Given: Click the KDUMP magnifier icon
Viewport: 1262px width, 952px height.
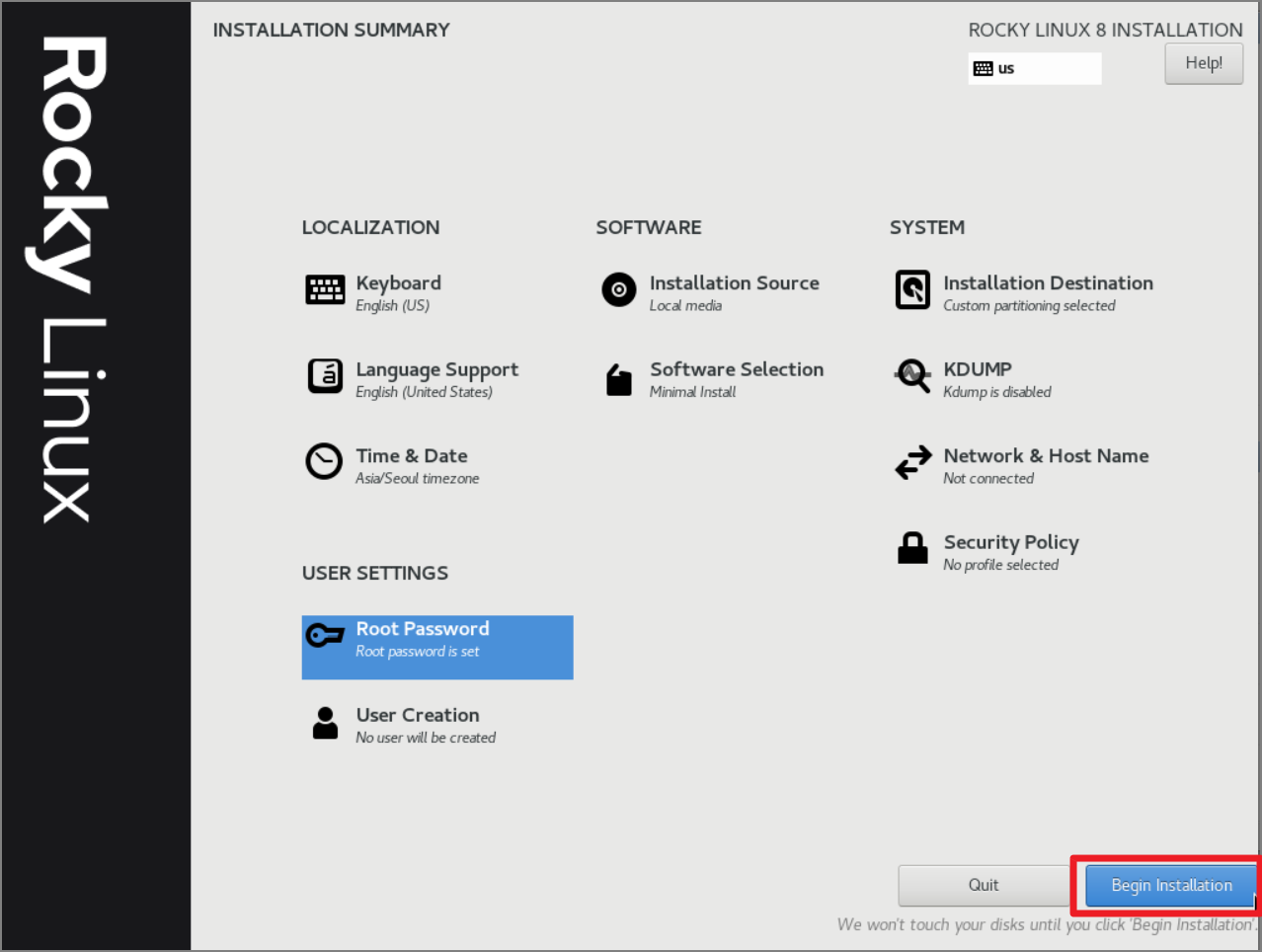Looking at the screenshot, I should pos(912,376).
